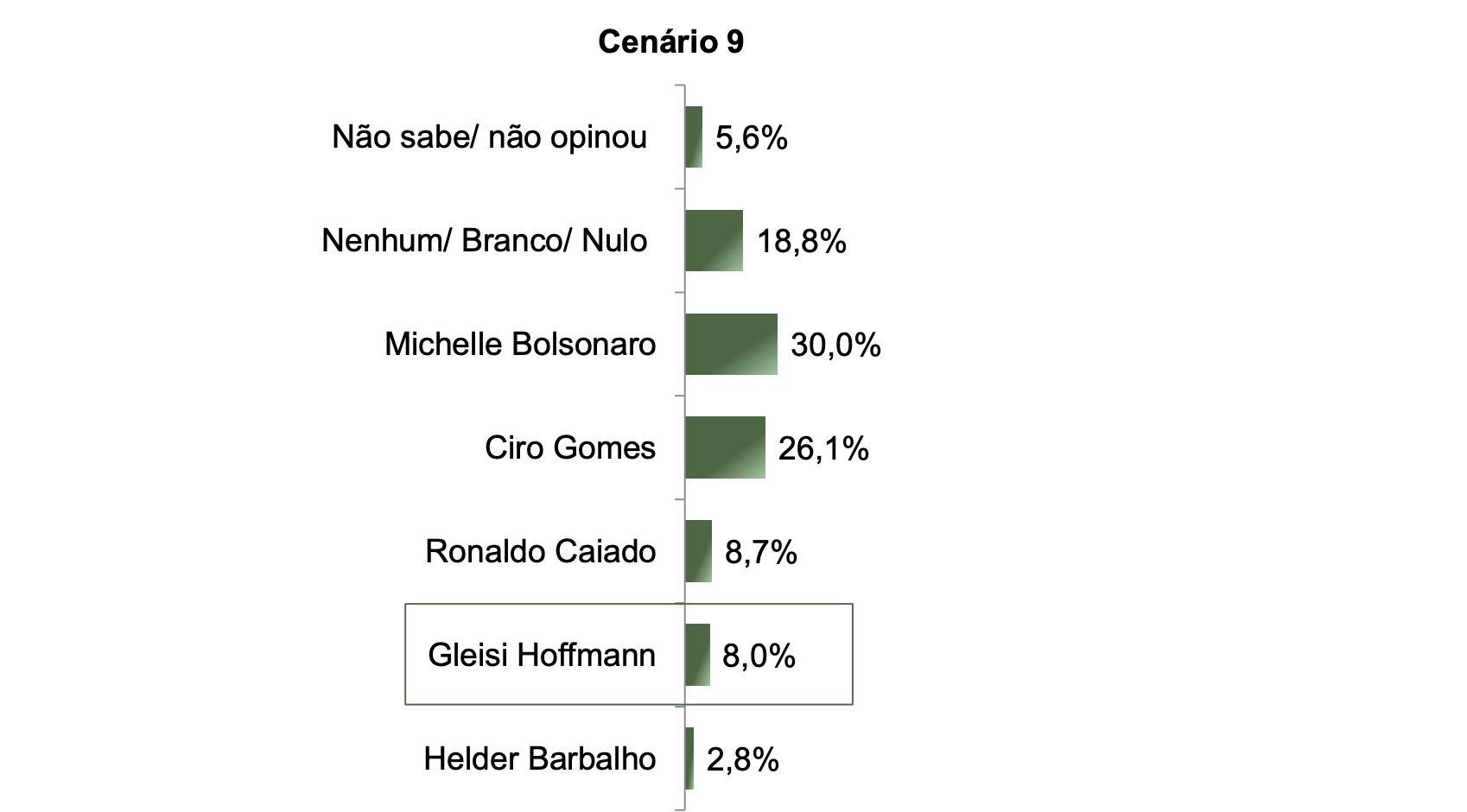Click the 5,6% data label
The width and height of the screenshot is (1467, 812).
point(751,138)
